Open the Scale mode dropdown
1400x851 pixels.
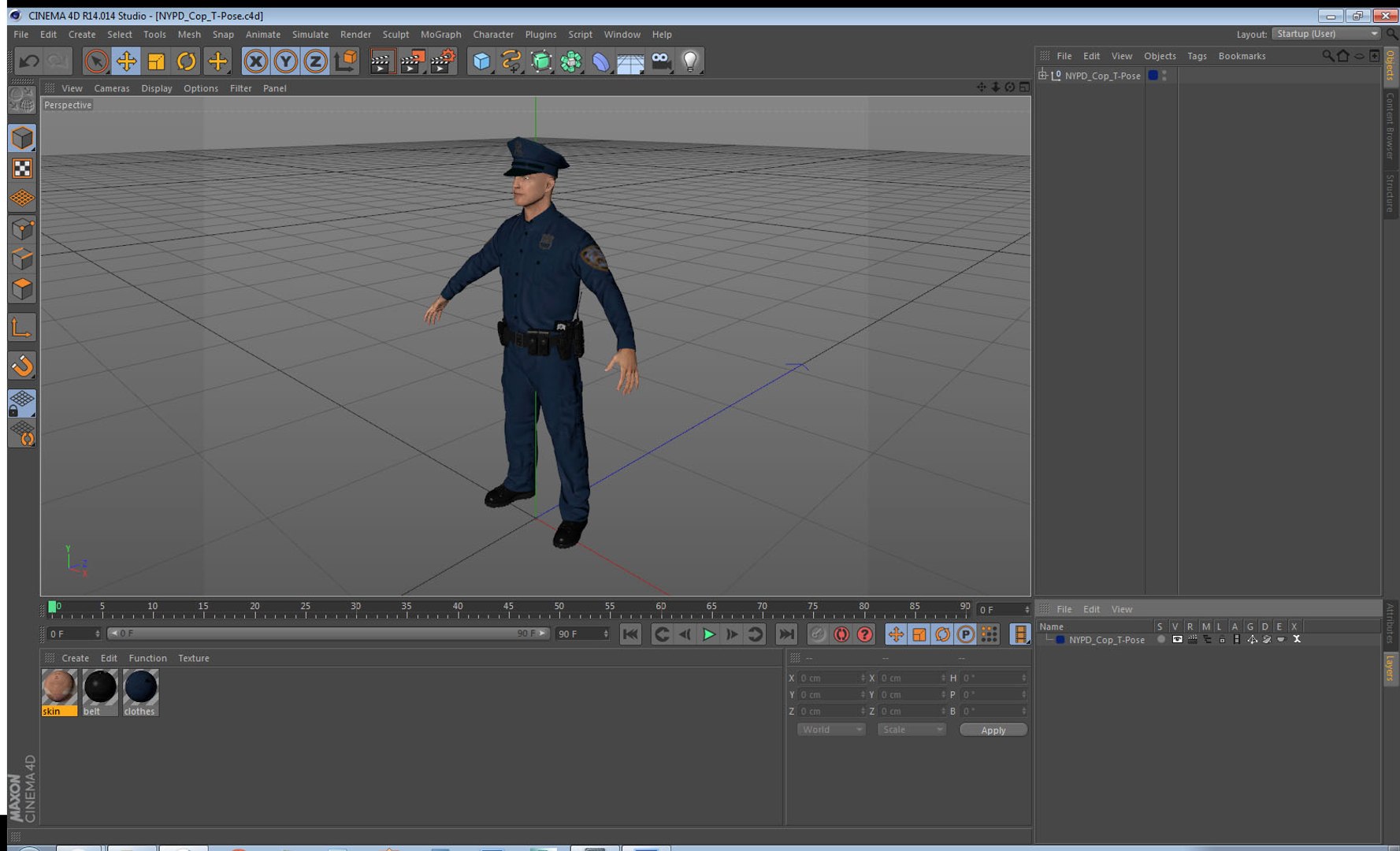pos(912,730)
